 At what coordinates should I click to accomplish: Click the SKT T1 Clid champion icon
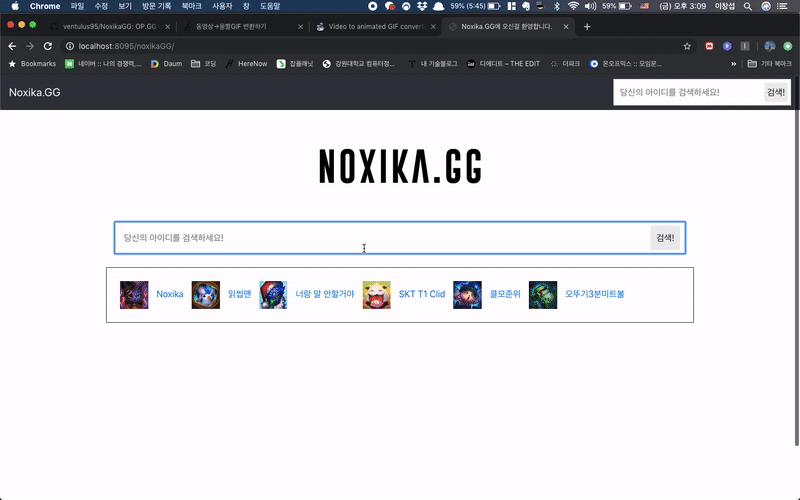(377, 294)
